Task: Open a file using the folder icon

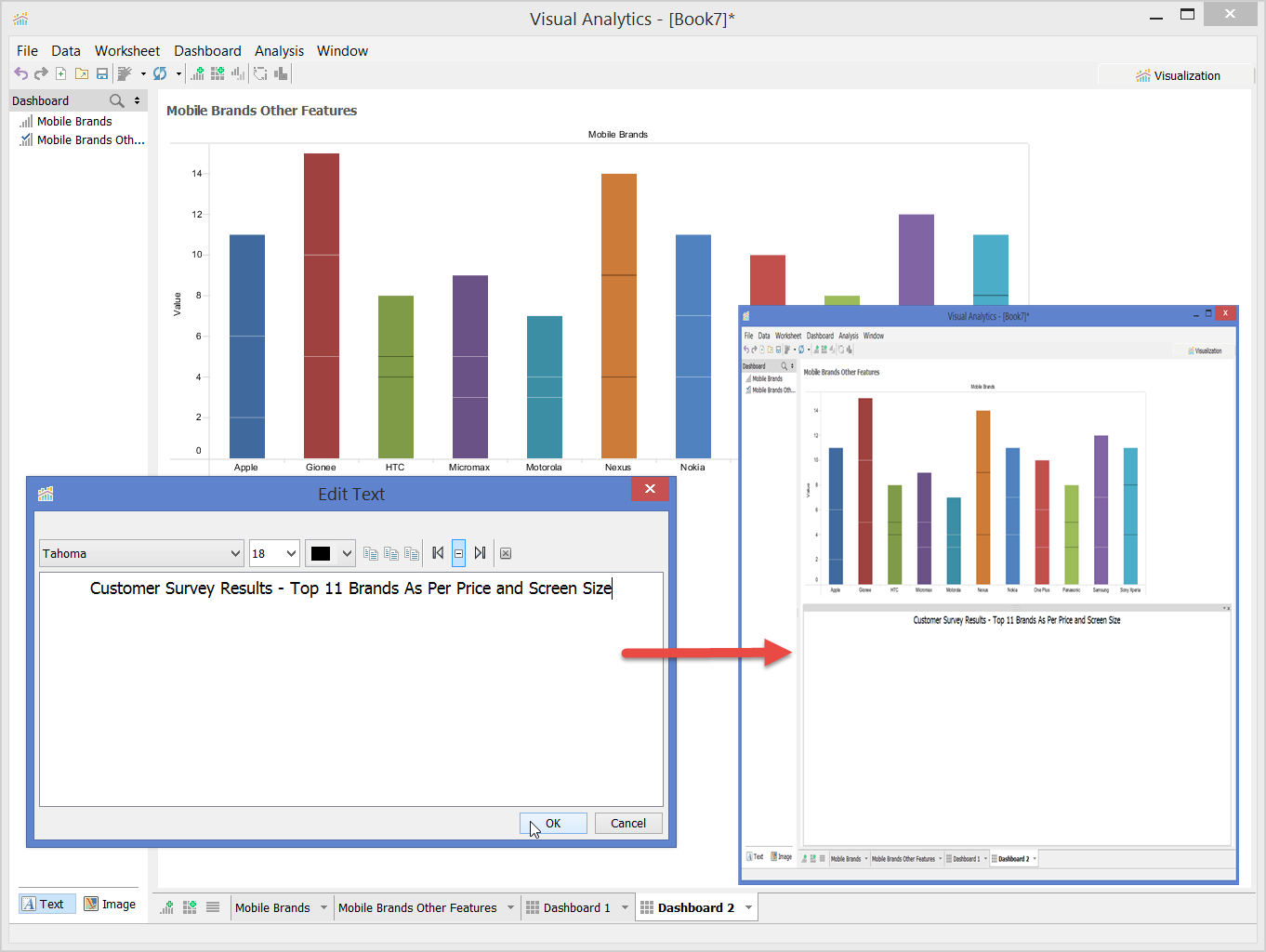Action: pos(82,73)
